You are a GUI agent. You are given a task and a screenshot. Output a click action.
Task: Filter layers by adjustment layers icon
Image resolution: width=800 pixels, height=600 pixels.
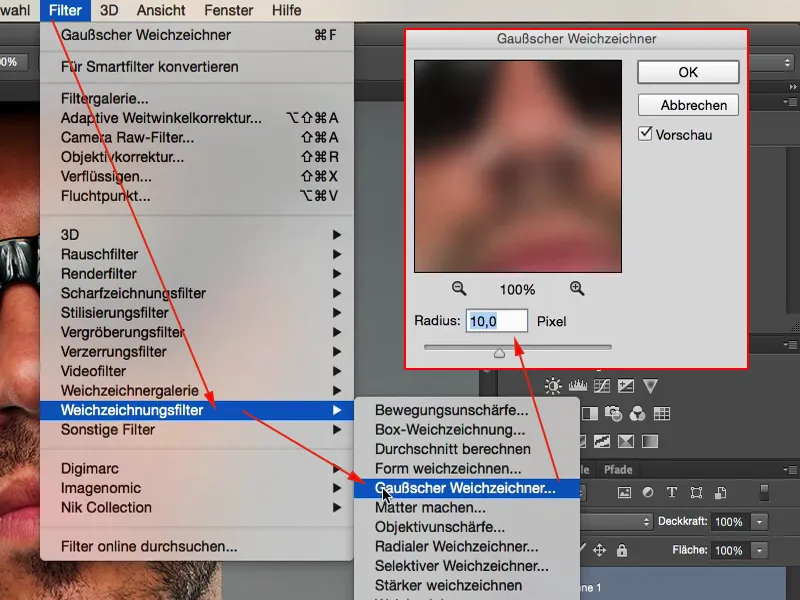coord(648,493)
